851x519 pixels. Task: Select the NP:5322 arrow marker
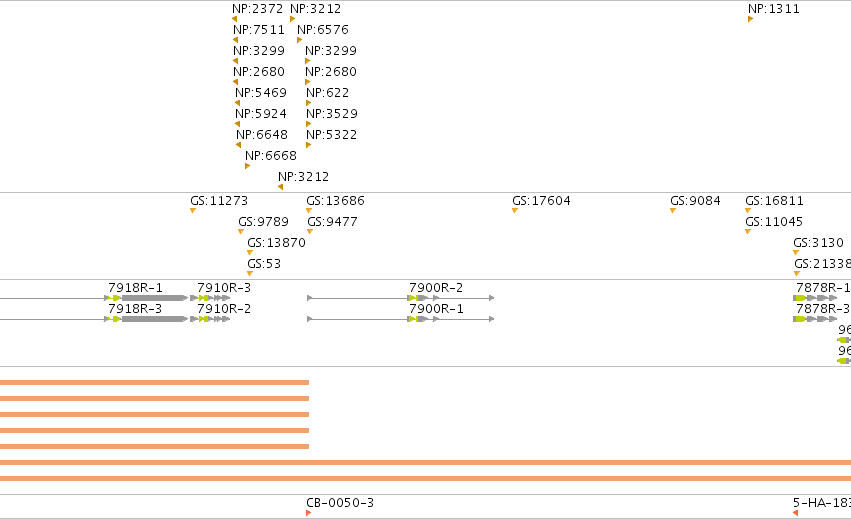[x=308, y=145]
